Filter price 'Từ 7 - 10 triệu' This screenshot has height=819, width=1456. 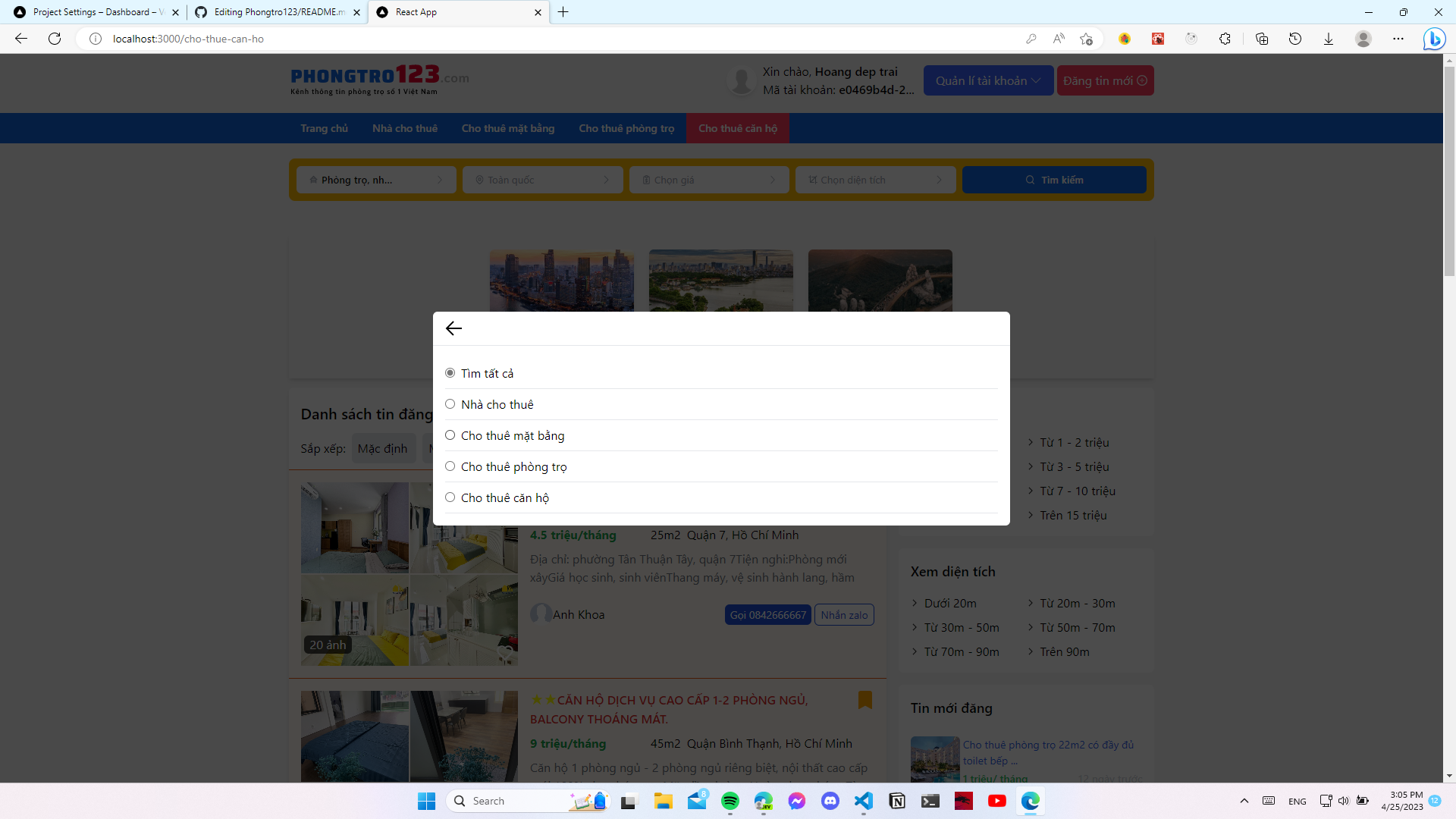1078,491
